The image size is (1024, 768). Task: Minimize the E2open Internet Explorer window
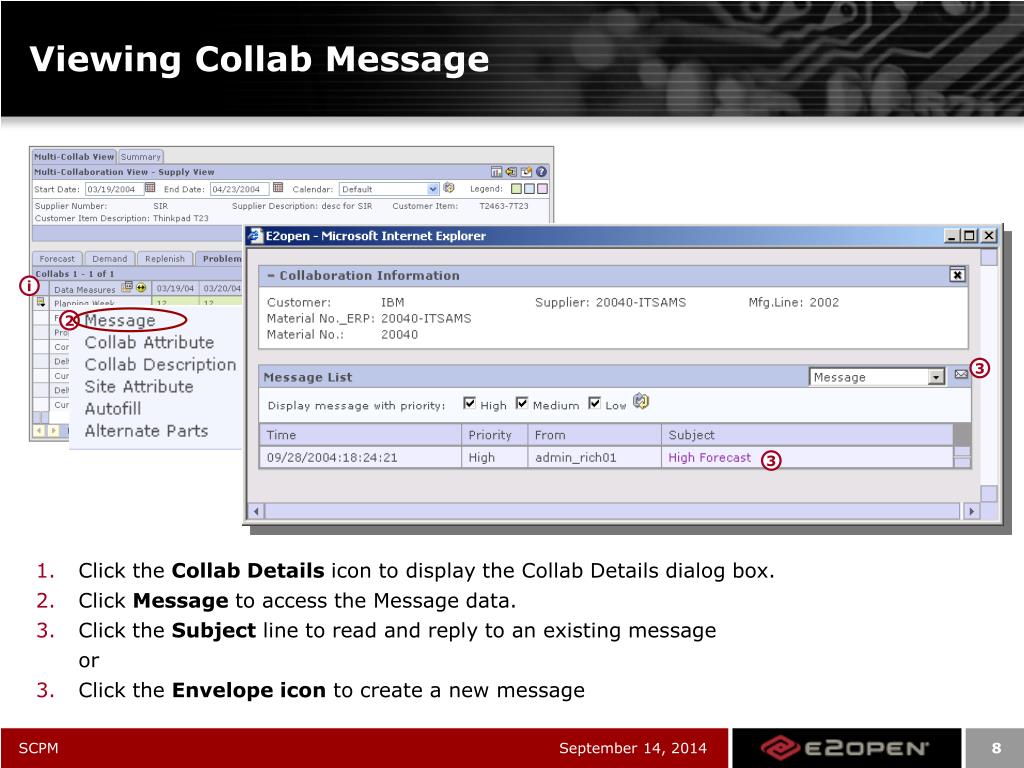pyautogui.click(x=952, y=236)
